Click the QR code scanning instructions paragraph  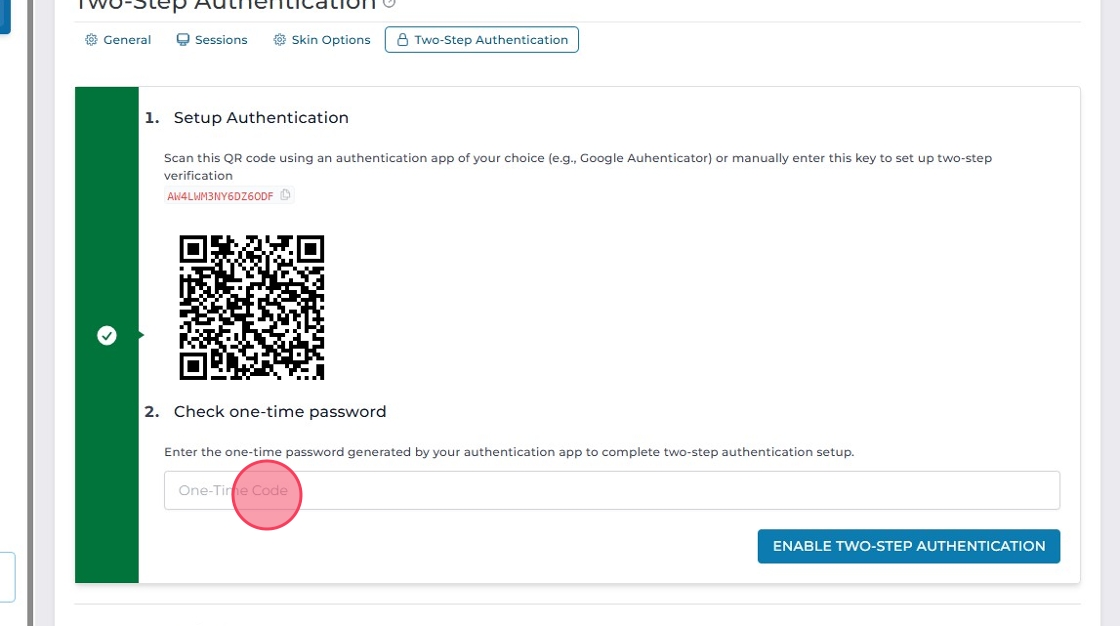[x=577, y=166]
